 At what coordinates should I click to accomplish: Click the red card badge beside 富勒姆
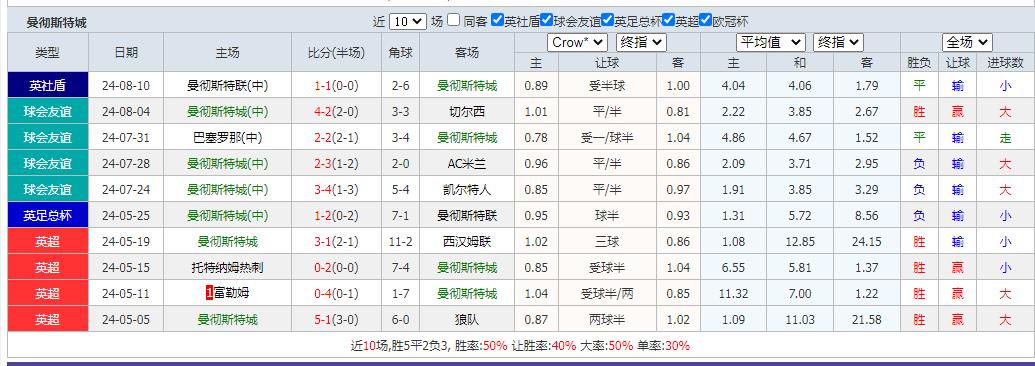point(209,293)
